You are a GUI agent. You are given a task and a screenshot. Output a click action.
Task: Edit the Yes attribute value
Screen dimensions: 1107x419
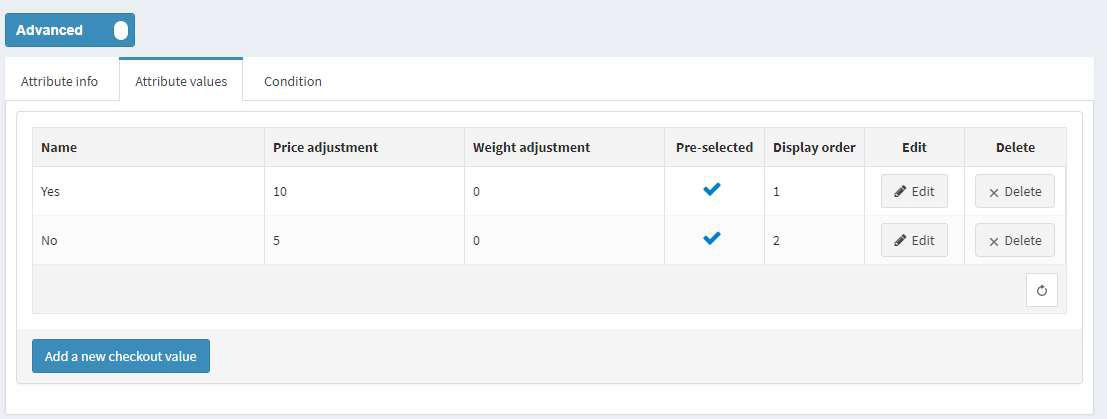pos(914,191)
